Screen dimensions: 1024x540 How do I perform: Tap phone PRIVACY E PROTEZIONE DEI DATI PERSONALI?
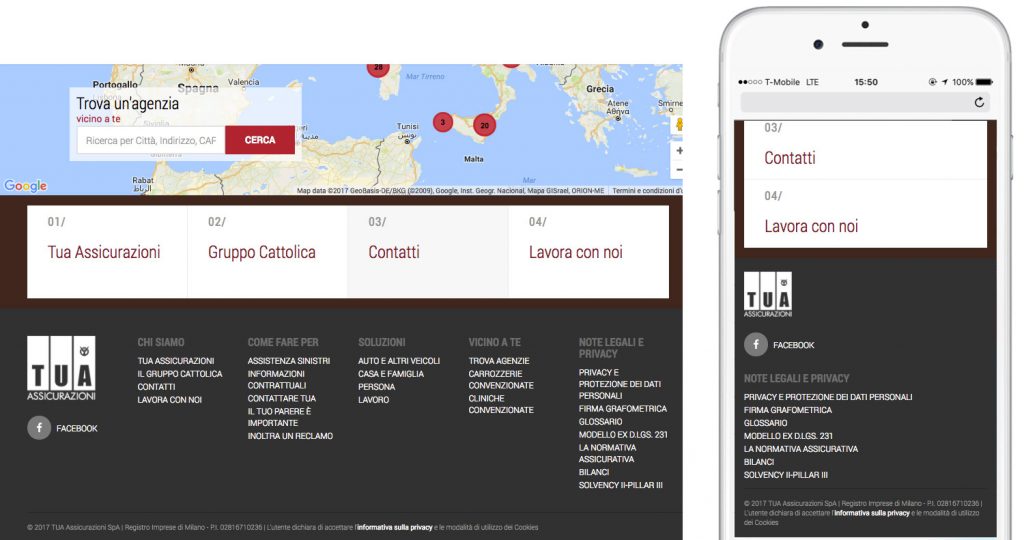tap(828, 397)
